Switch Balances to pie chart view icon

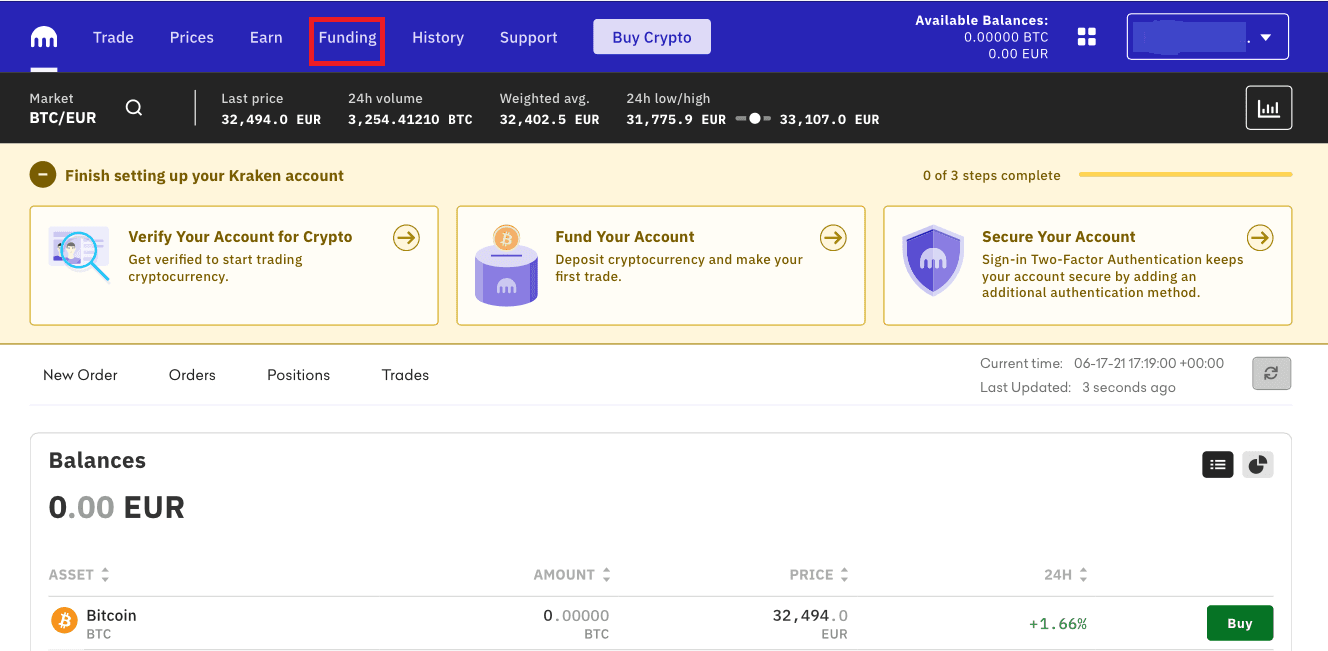pos(1258,464)
